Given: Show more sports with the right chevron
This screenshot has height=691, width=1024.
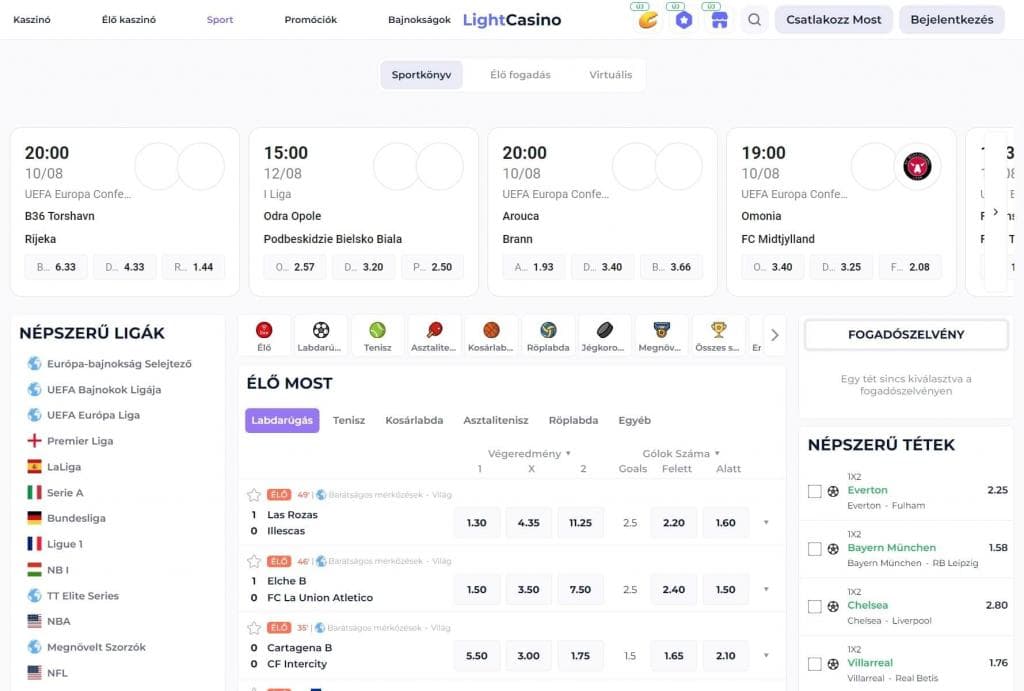Looking at the screenshot, I should pyautogui.click(x=775, y=335).
